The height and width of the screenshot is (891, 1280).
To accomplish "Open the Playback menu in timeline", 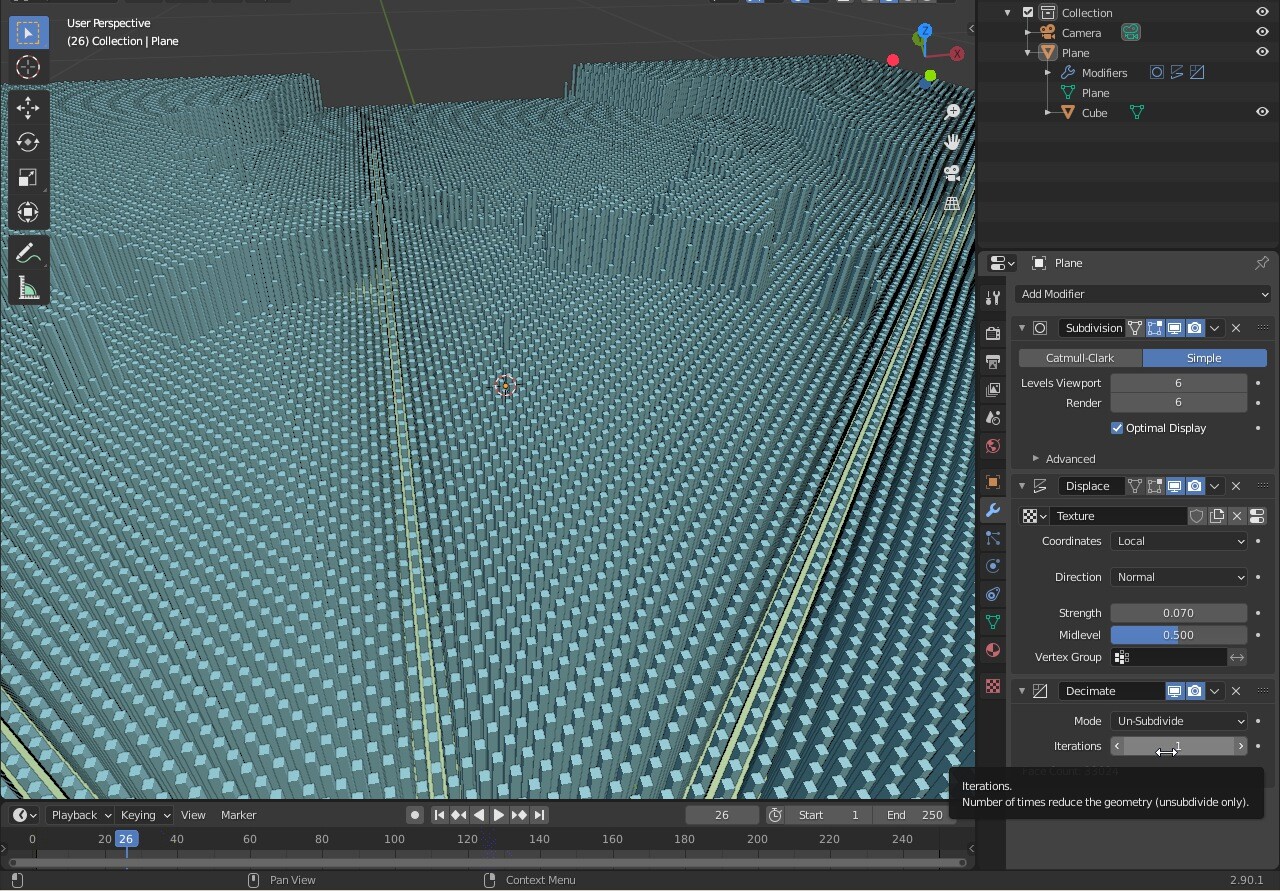I will click(80, 815).
